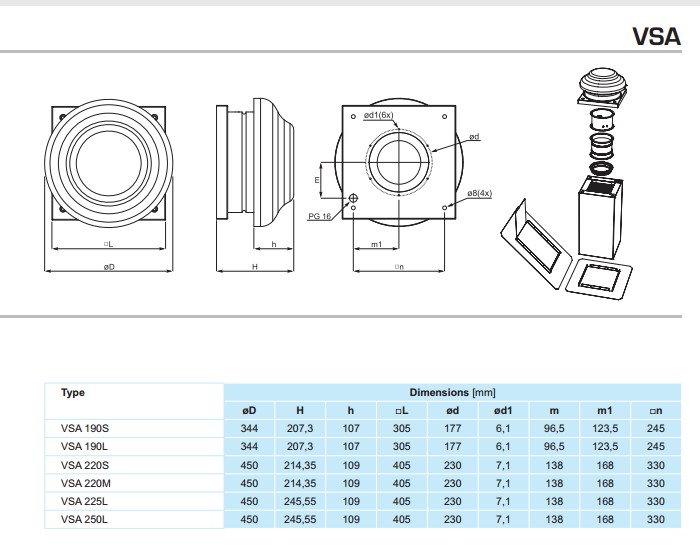Click the '□n' dimension label in drawing
This screenshot has height=550, width=700.
pyautogui.click(x=399, y=267)
